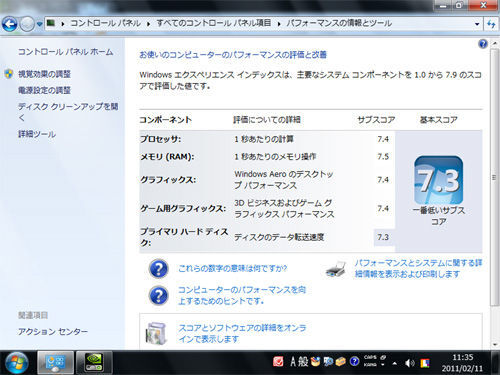
Task: Expand the chevron after コントロール パネル in the breadcrumb
Action: tap(148, 24)
